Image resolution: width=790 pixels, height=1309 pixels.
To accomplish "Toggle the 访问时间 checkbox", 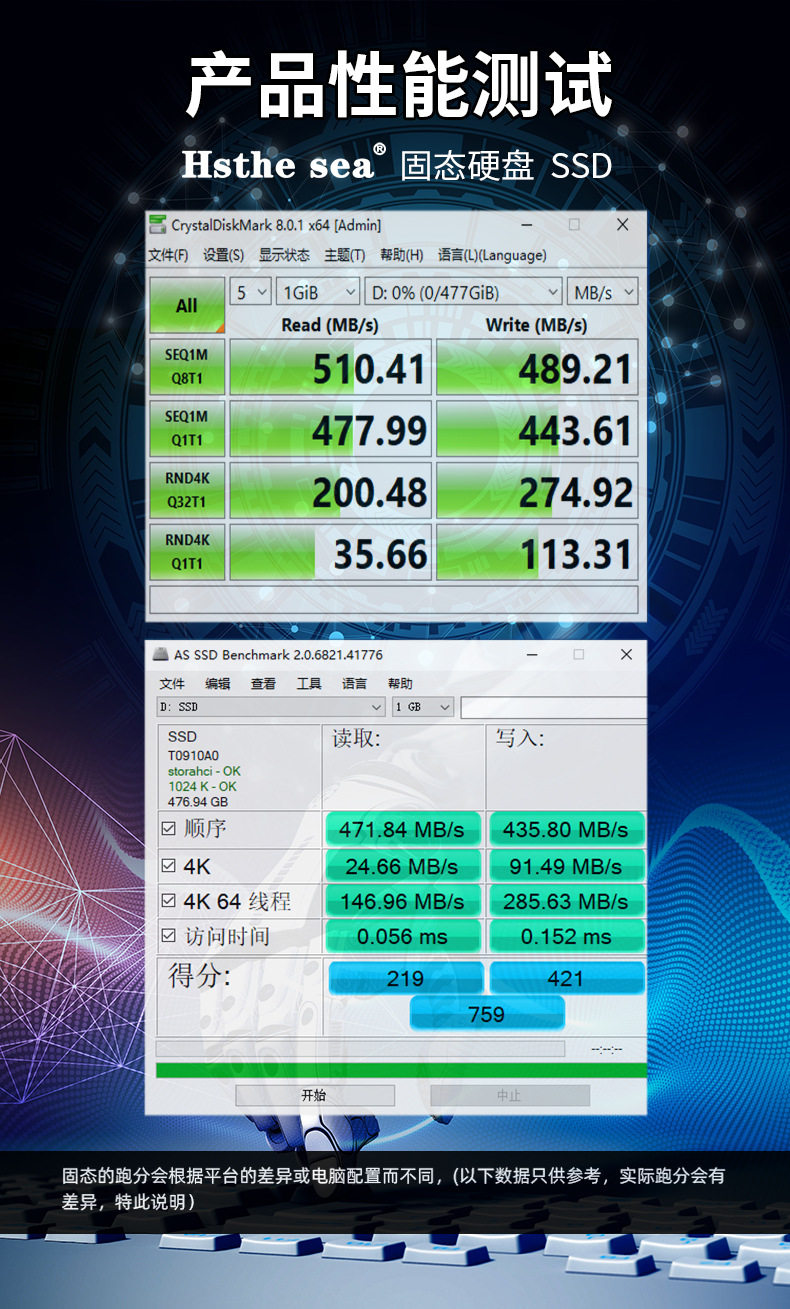I will [168, 936].
